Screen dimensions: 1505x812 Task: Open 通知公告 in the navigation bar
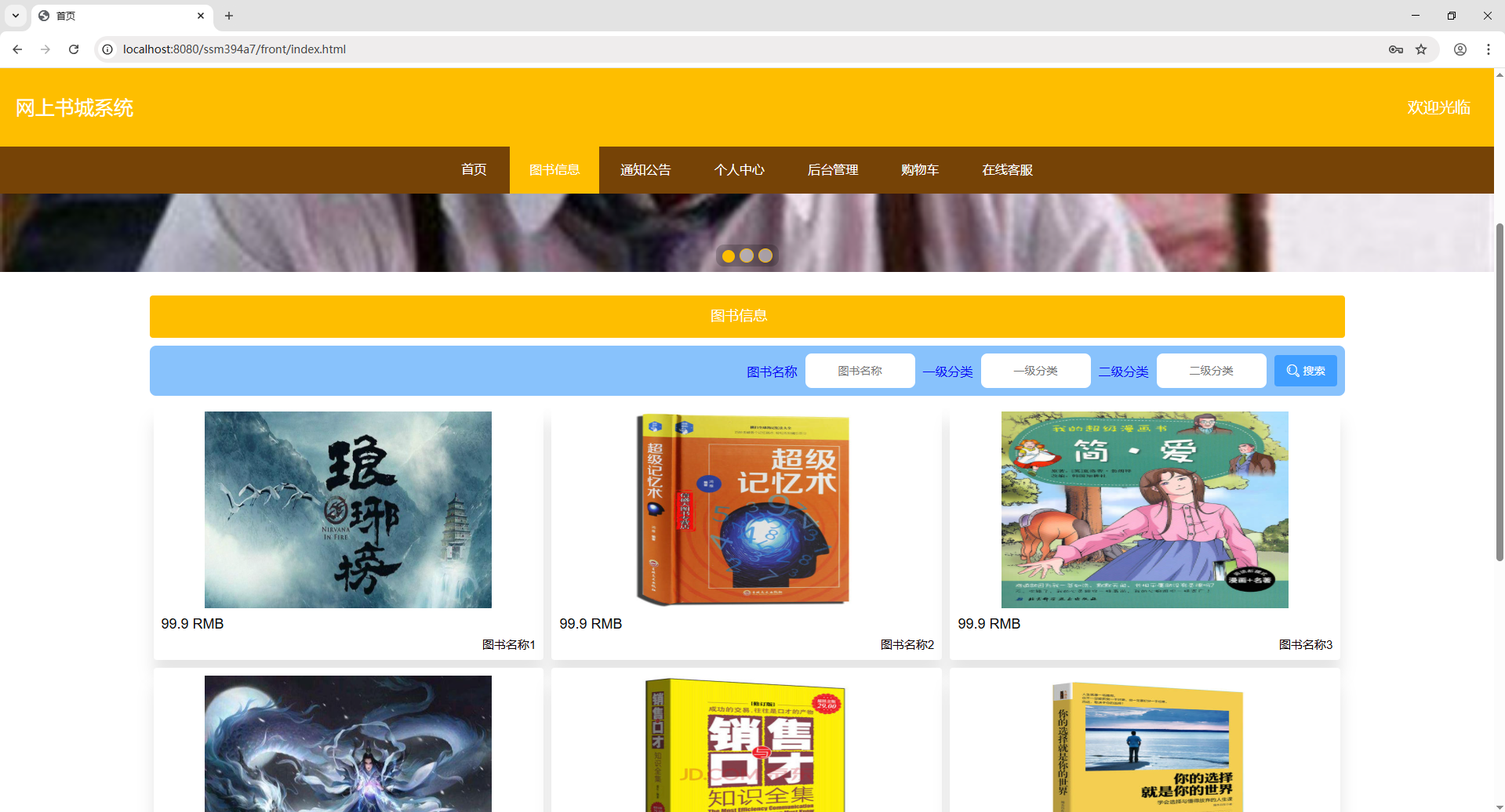click(x=645, y=170)
